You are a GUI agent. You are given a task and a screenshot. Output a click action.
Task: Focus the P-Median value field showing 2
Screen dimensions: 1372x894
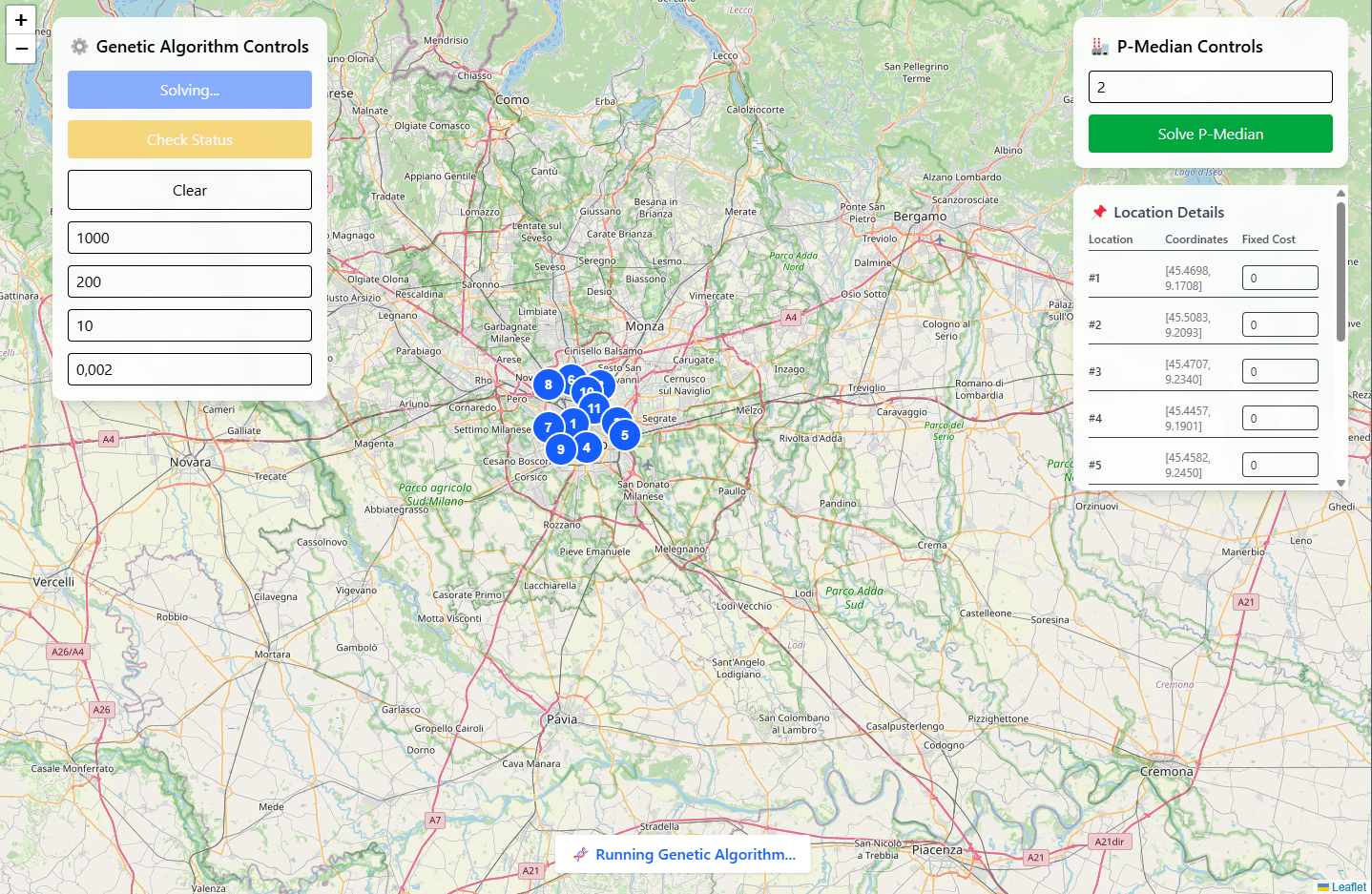pos(1211,87)
